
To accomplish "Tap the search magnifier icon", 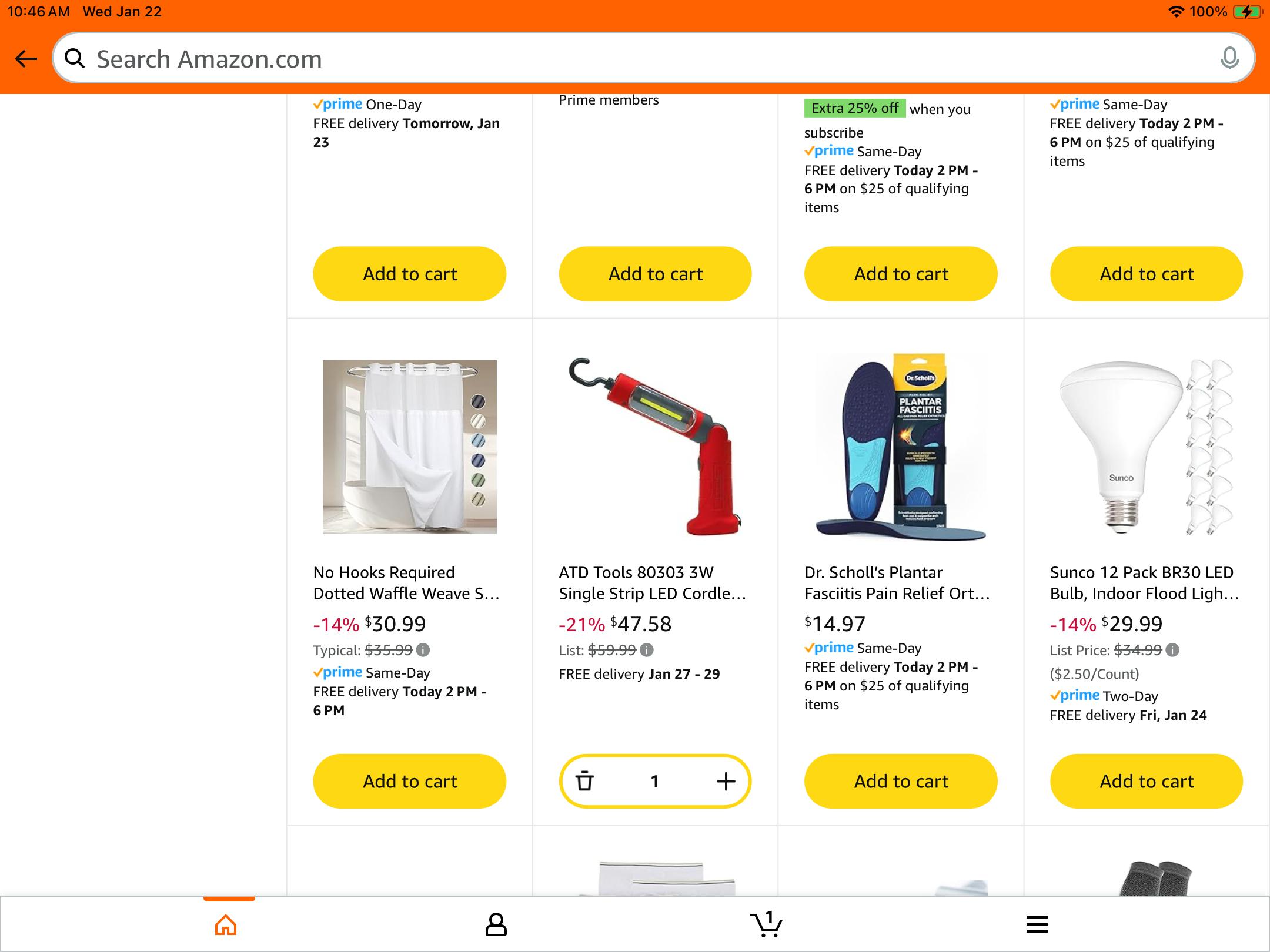I will click(75, 59).
